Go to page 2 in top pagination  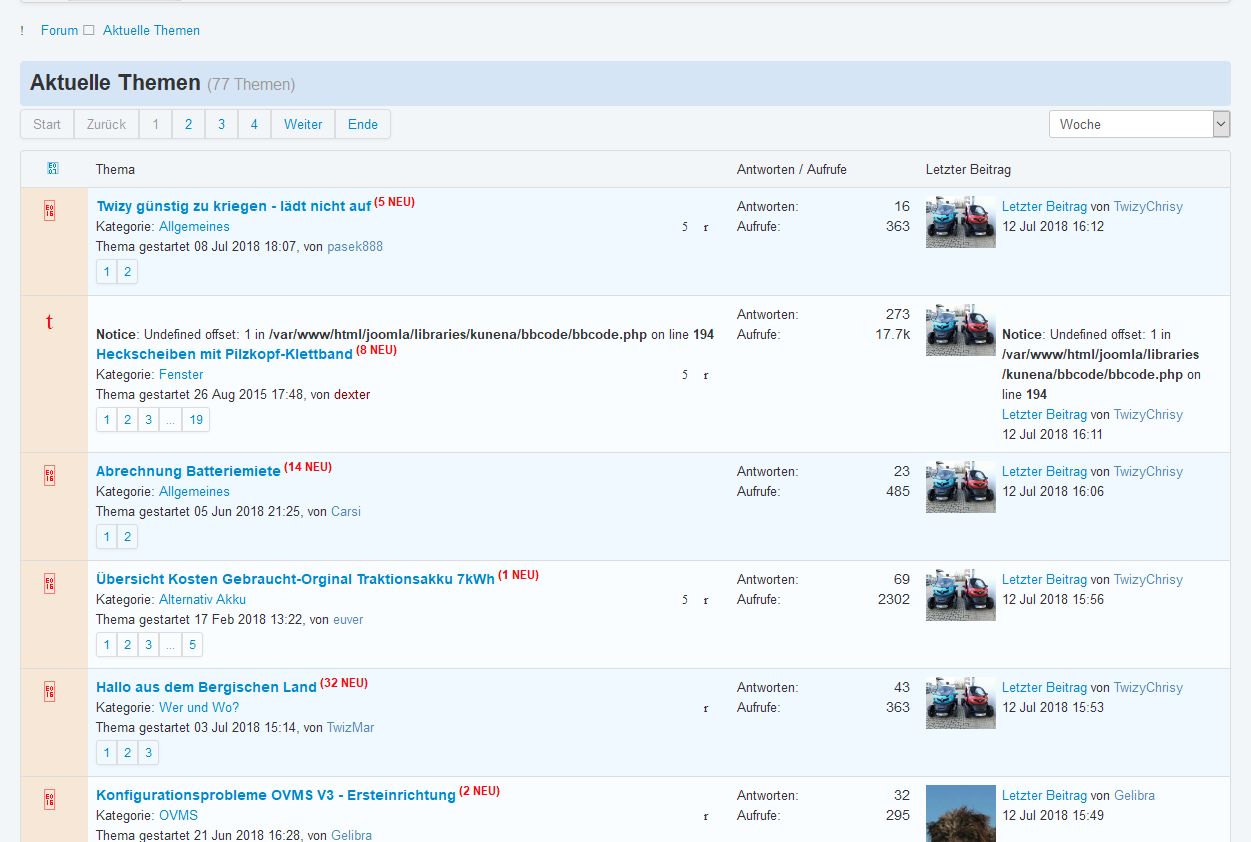click(x=188, y=124)
